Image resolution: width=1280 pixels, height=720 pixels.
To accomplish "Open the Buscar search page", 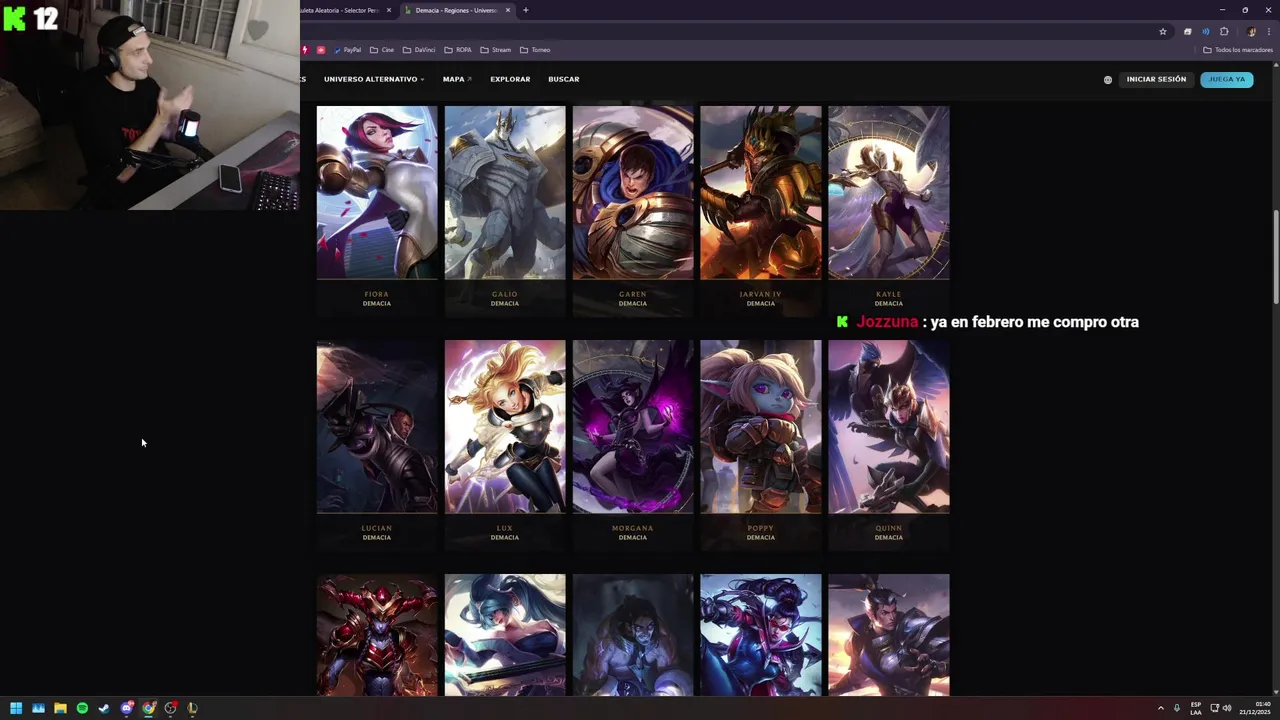I will click(x=564, y=79).
